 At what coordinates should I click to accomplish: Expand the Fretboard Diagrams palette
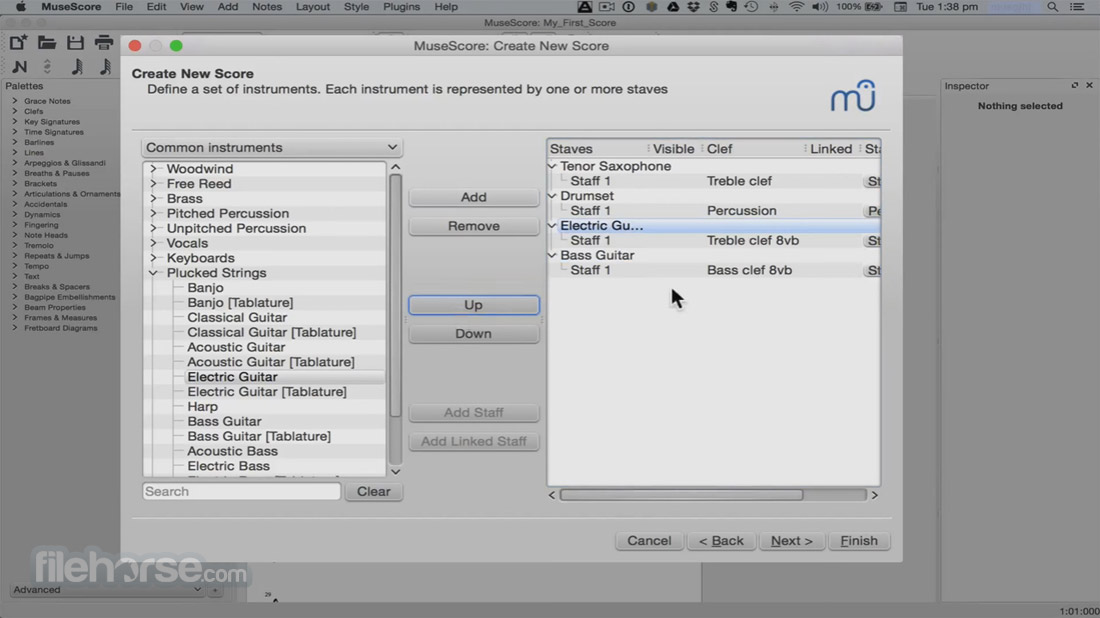[15, 328]
